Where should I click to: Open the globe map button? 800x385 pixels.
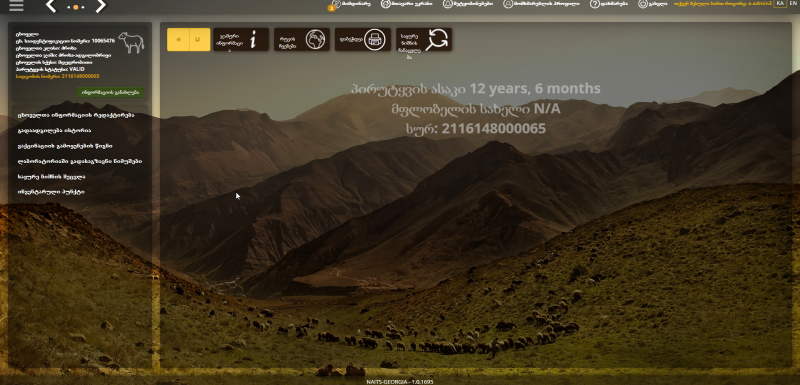point(302,39)
